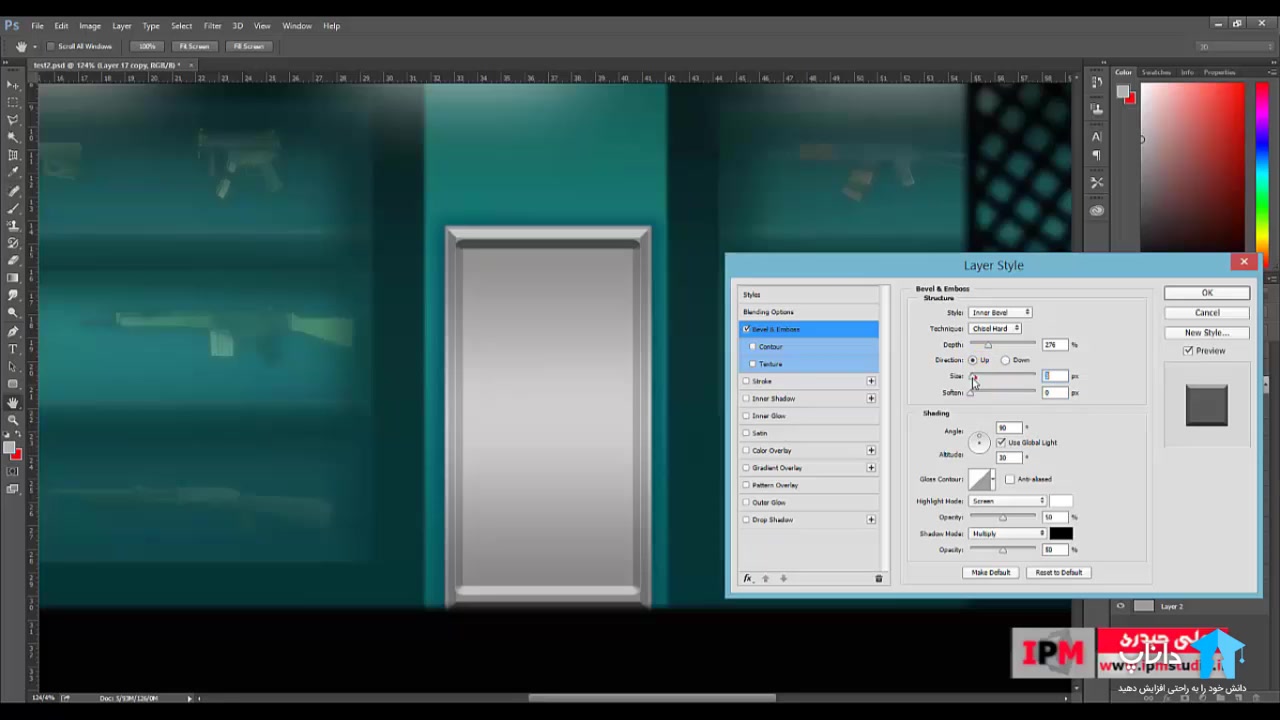Open the Technique dropdown showing Chisel Hard
Screen dimensions: 1280x720
[x=995, y=328]
